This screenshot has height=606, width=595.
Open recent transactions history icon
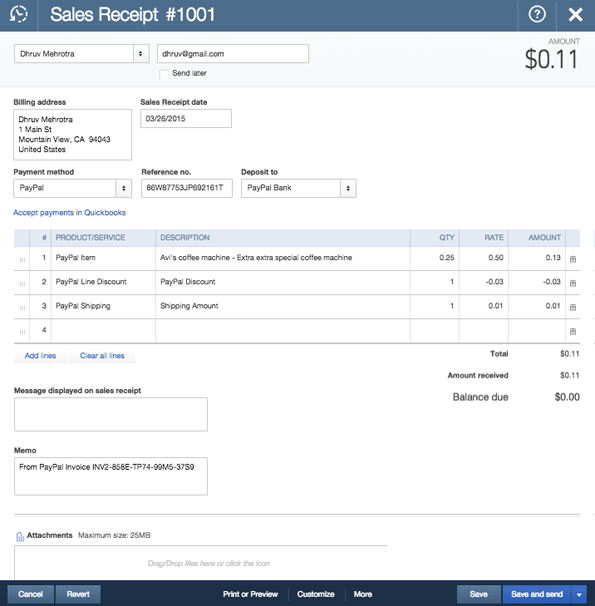click(19, 15)
